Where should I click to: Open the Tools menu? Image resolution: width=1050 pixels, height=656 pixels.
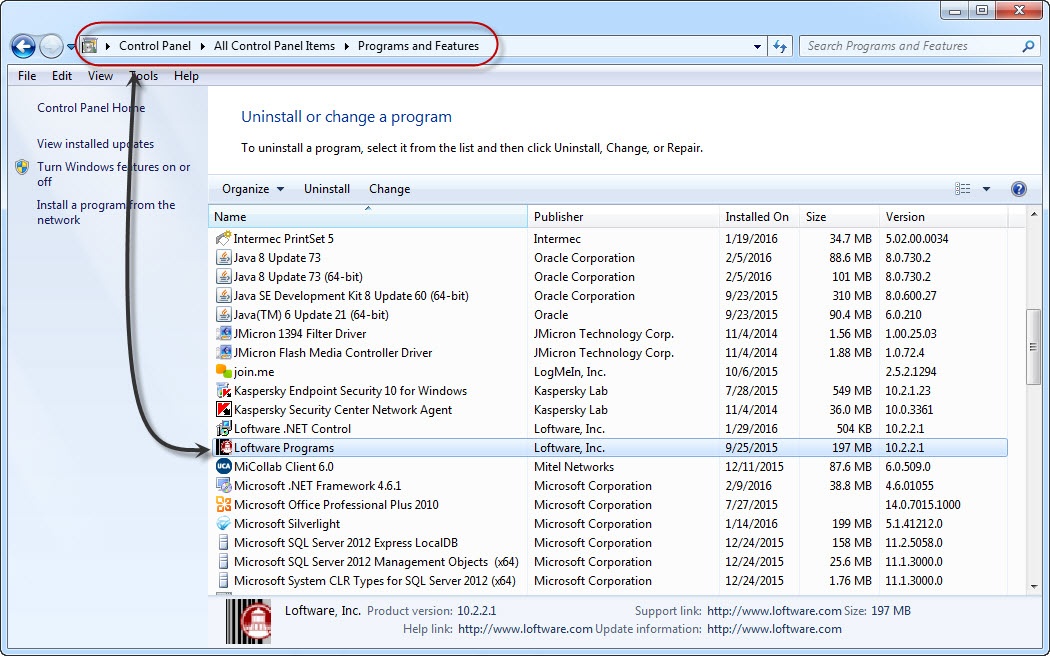click(x=143, y=76)
